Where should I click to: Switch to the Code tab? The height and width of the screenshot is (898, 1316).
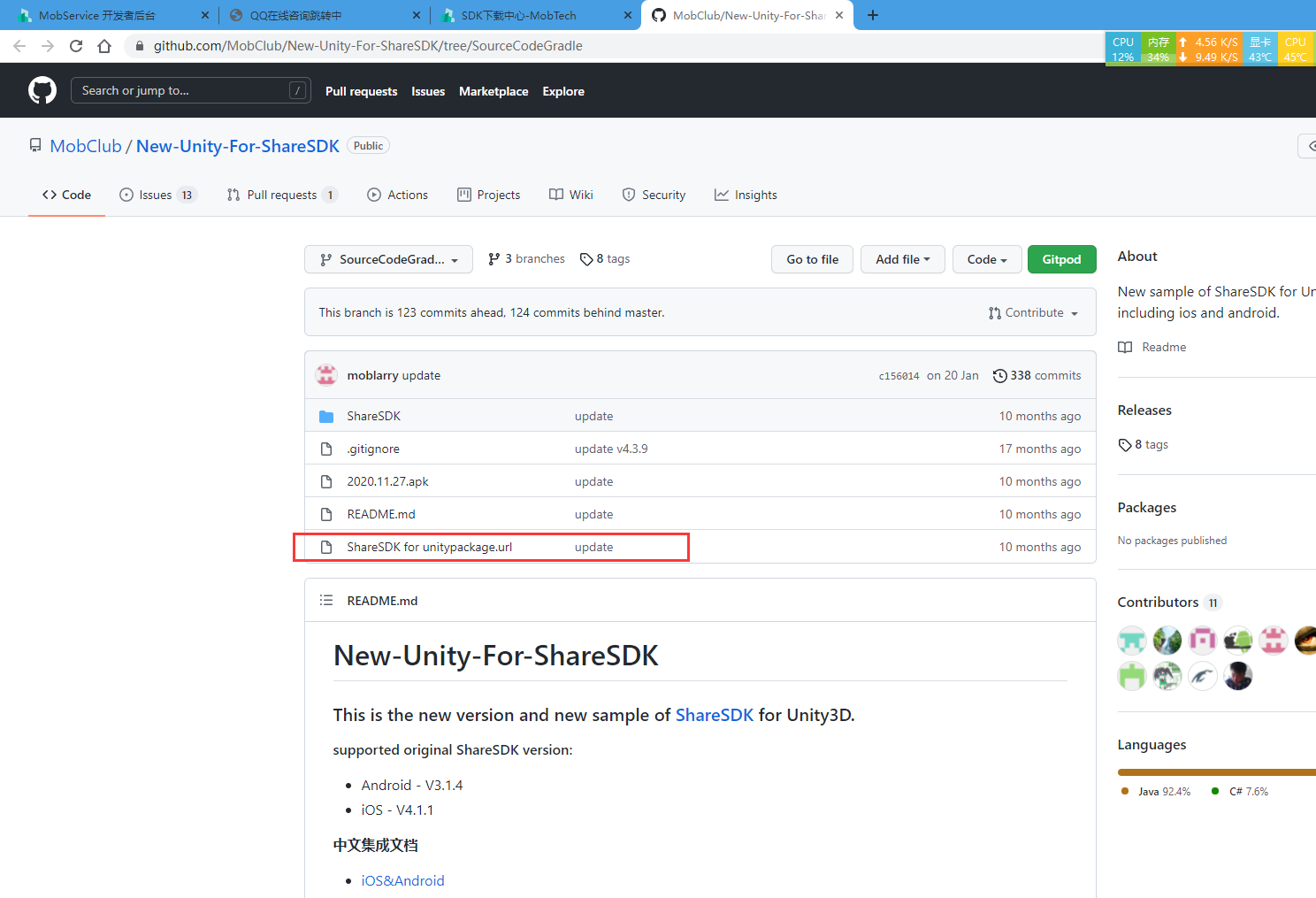click(66, 195)
